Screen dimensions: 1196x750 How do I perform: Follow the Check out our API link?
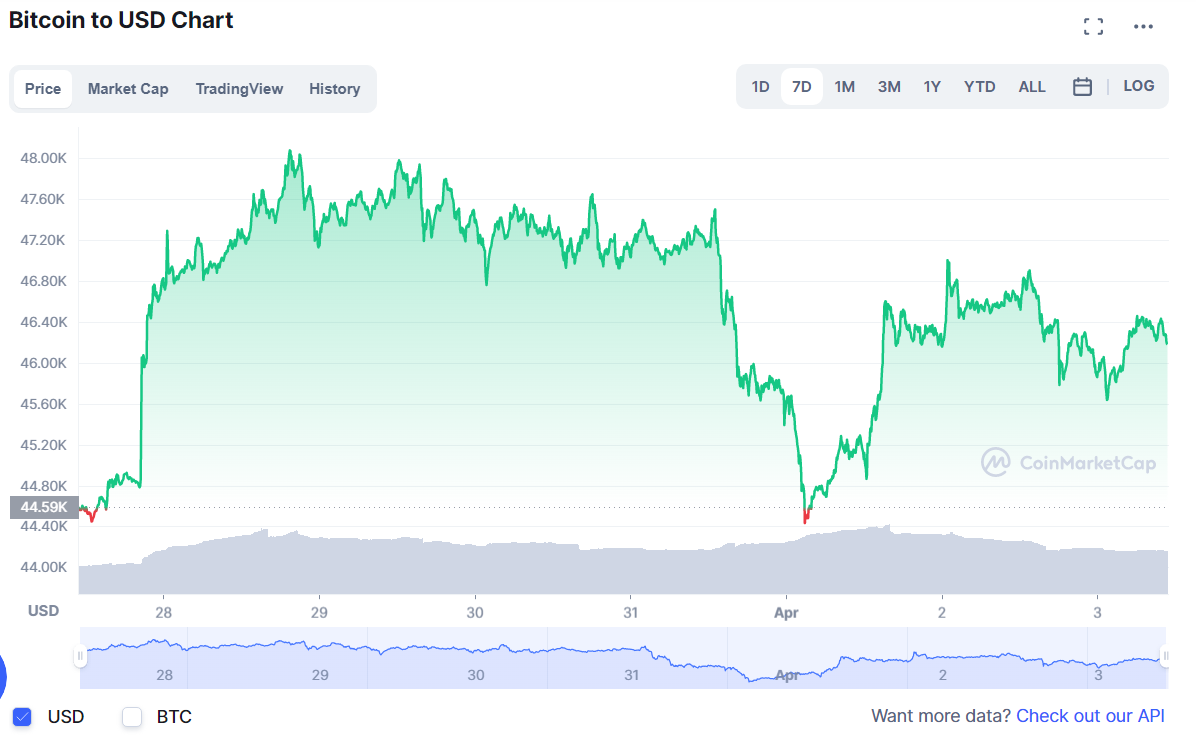coord(1089,716)
